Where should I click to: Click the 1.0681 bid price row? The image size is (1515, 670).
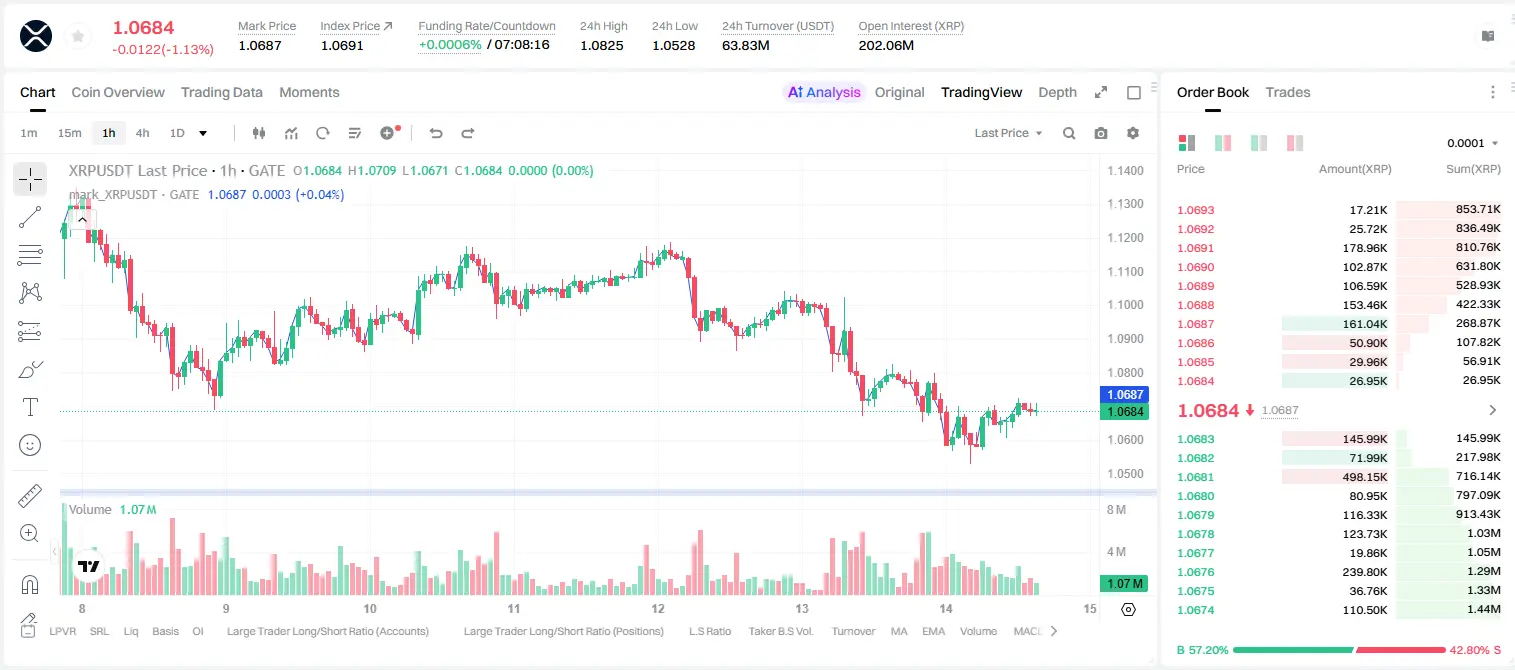[1339, 477]
